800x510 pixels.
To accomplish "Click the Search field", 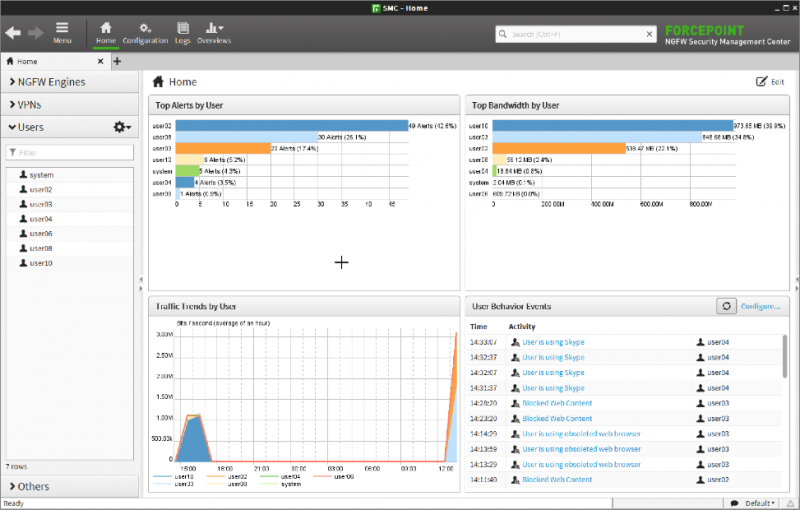I will [x=576, y=34].
